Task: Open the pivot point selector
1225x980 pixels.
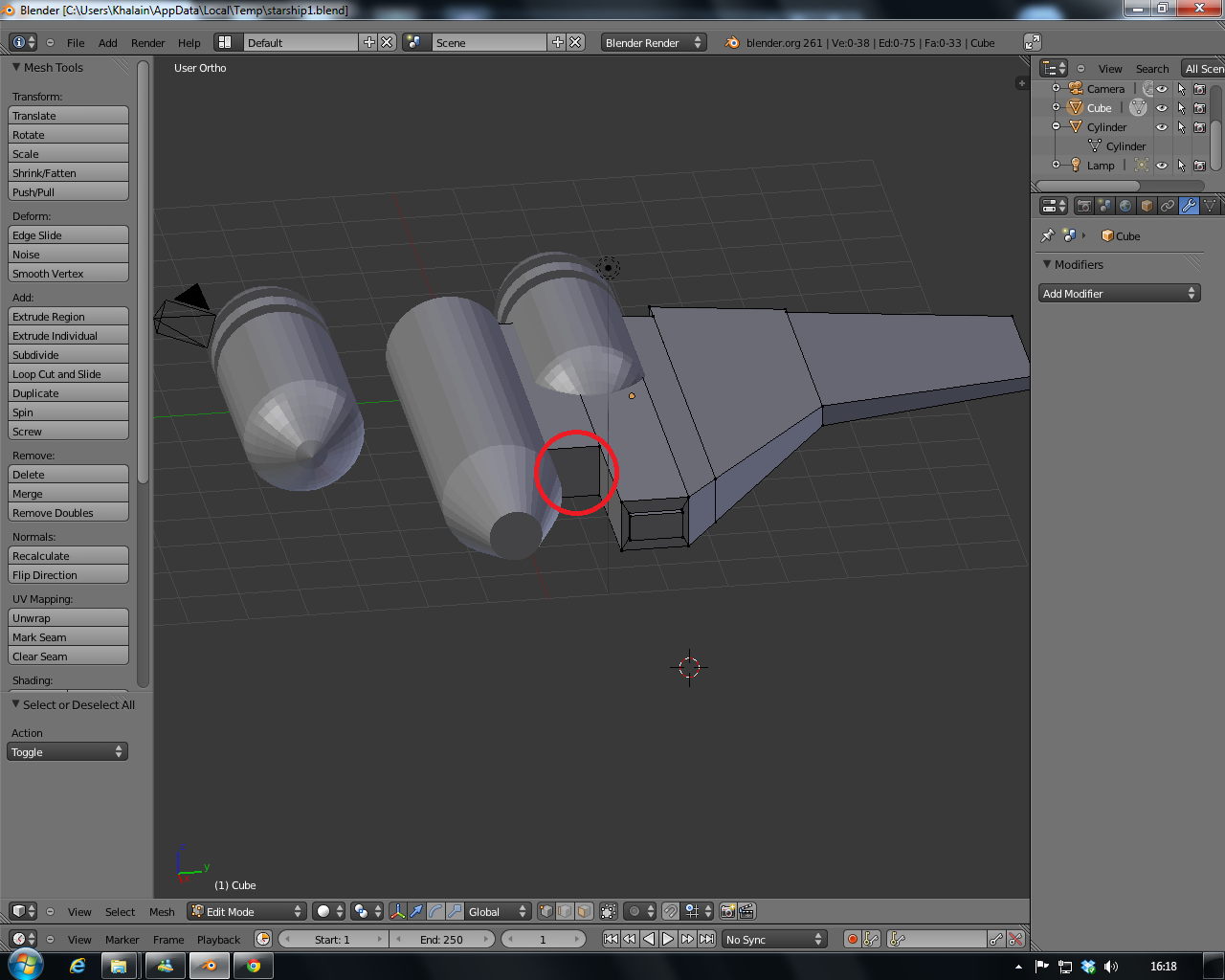Action: (367, 911)
